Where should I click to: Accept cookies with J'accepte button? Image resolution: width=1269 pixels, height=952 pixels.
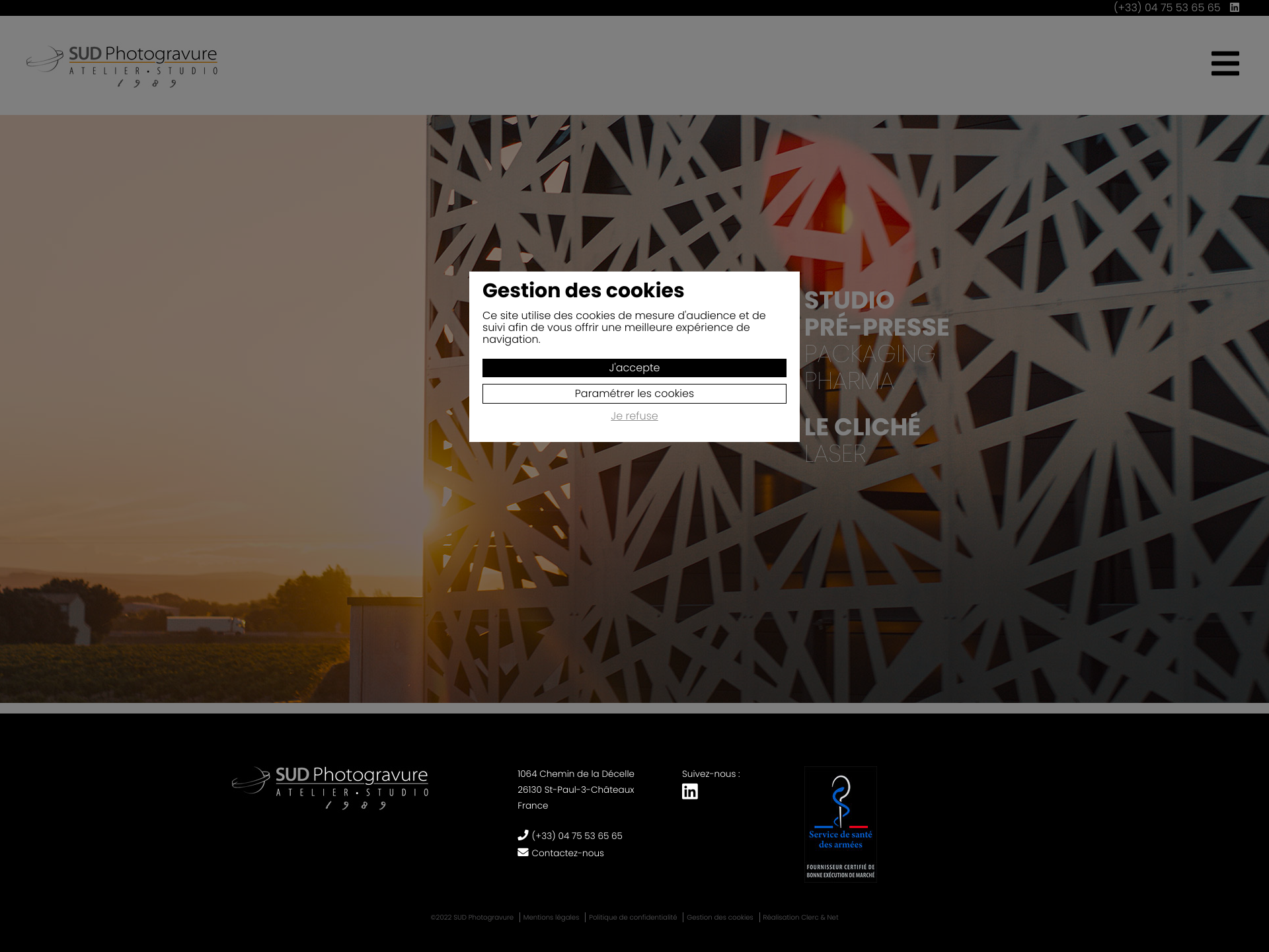(x=634, y=368)
